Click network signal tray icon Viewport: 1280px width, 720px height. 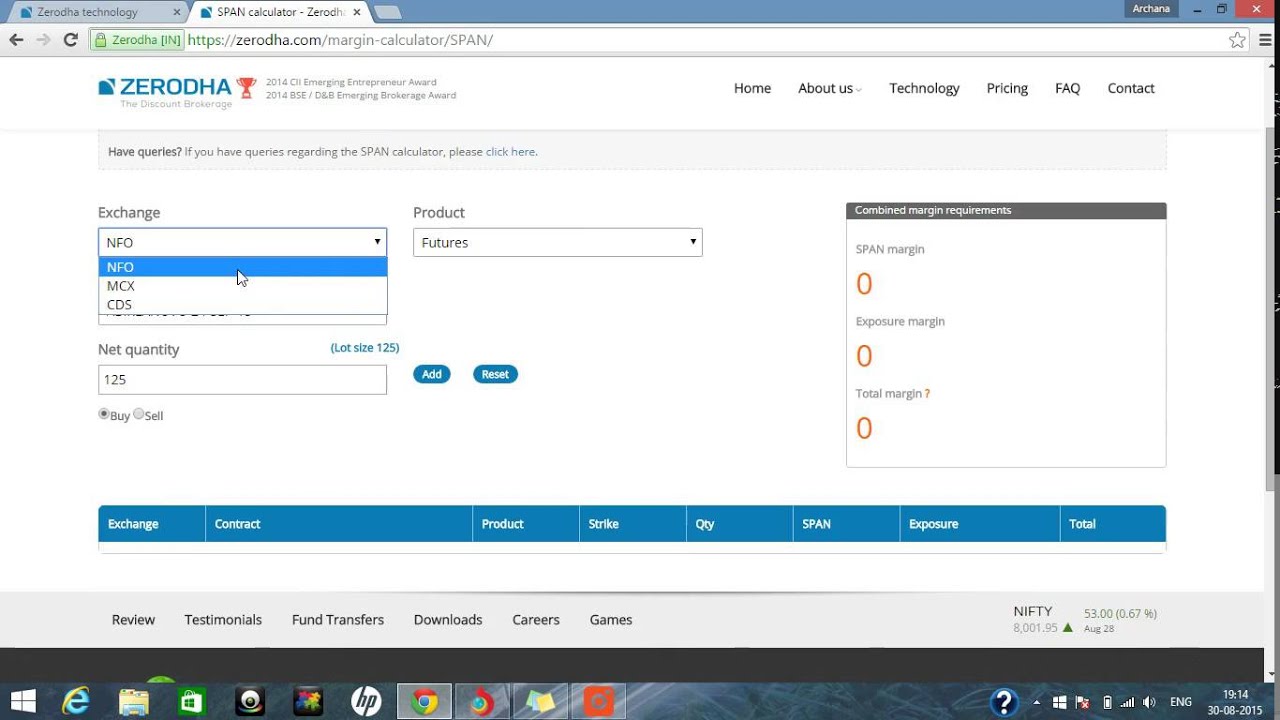click(1127, 702)
